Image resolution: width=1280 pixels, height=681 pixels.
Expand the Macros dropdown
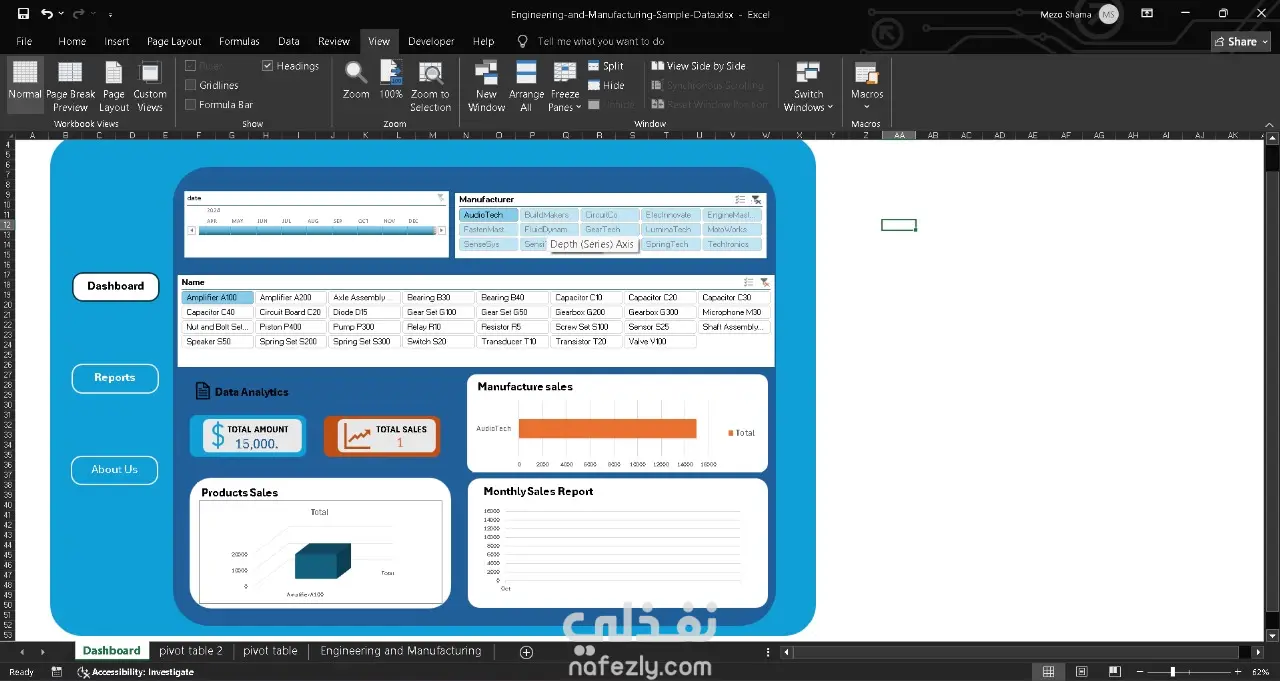pyautogui.click(x=867, y=107)
